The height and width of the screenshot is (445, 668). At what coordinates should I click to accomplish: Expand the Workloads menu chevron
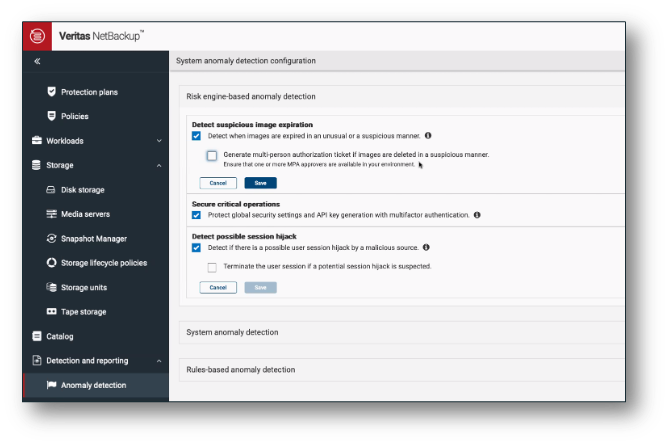pos(159,141)
